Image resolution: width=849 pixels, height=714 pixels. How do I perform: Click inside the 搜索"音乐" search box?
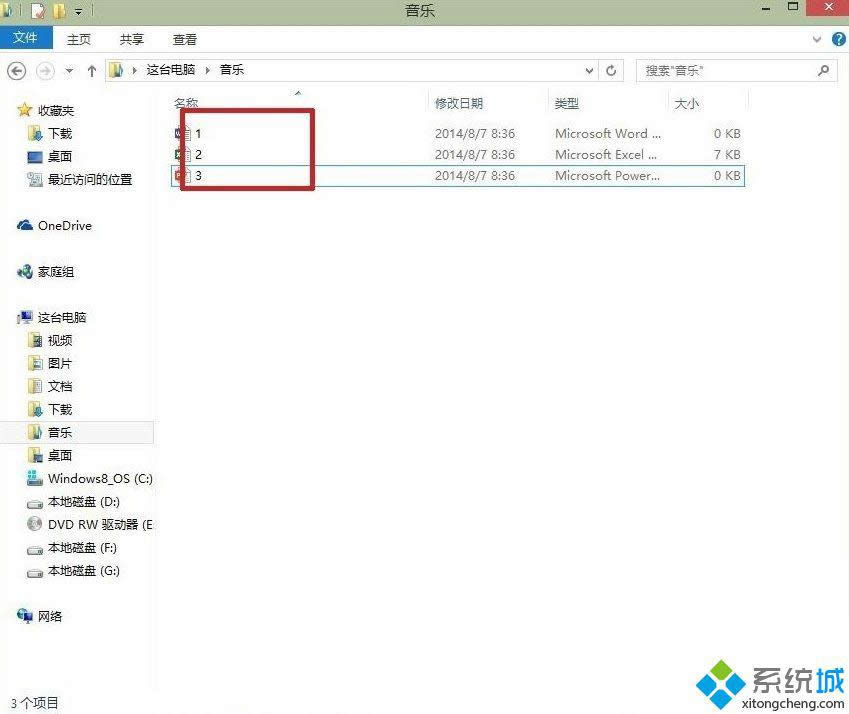[x=730, y=70]
